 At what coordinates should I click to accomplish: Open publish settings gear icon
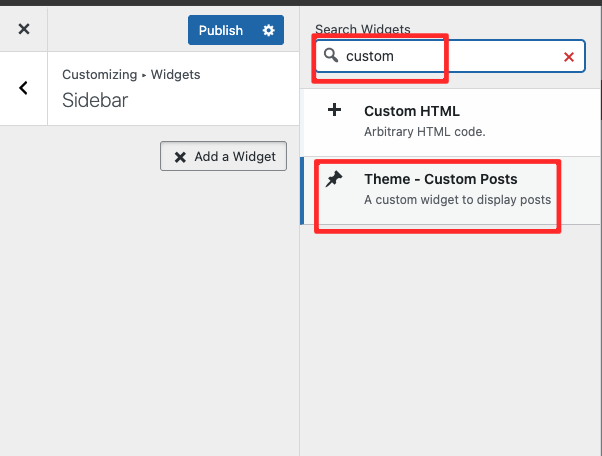268,30
